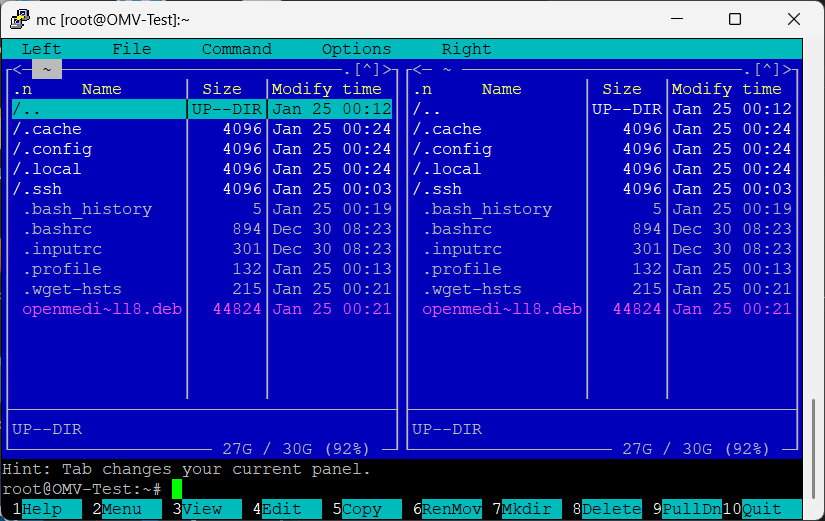Sort left panel by Name column
Viewport: 825px width, 521px height.
(x=102, y=89)
